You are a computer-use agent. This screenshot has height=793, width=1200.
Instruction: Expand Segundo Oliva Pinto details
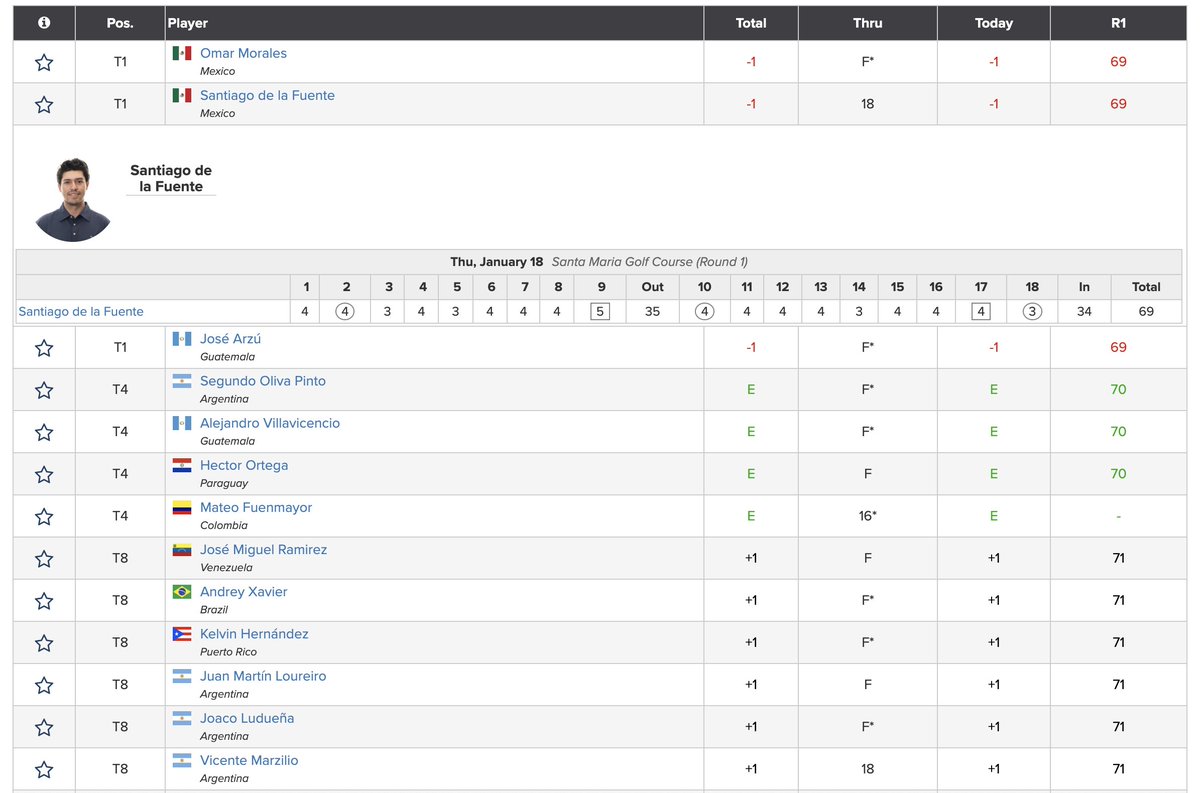click(263, 381)
